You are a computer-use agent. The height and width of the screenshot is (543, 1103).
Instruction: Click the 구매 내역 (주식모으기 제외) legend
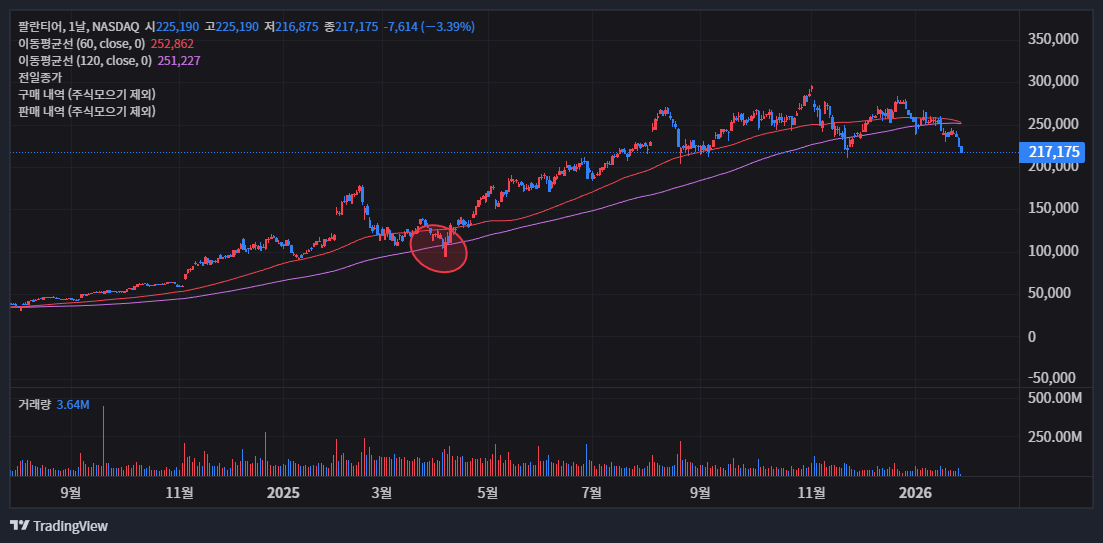pos(86,94)
